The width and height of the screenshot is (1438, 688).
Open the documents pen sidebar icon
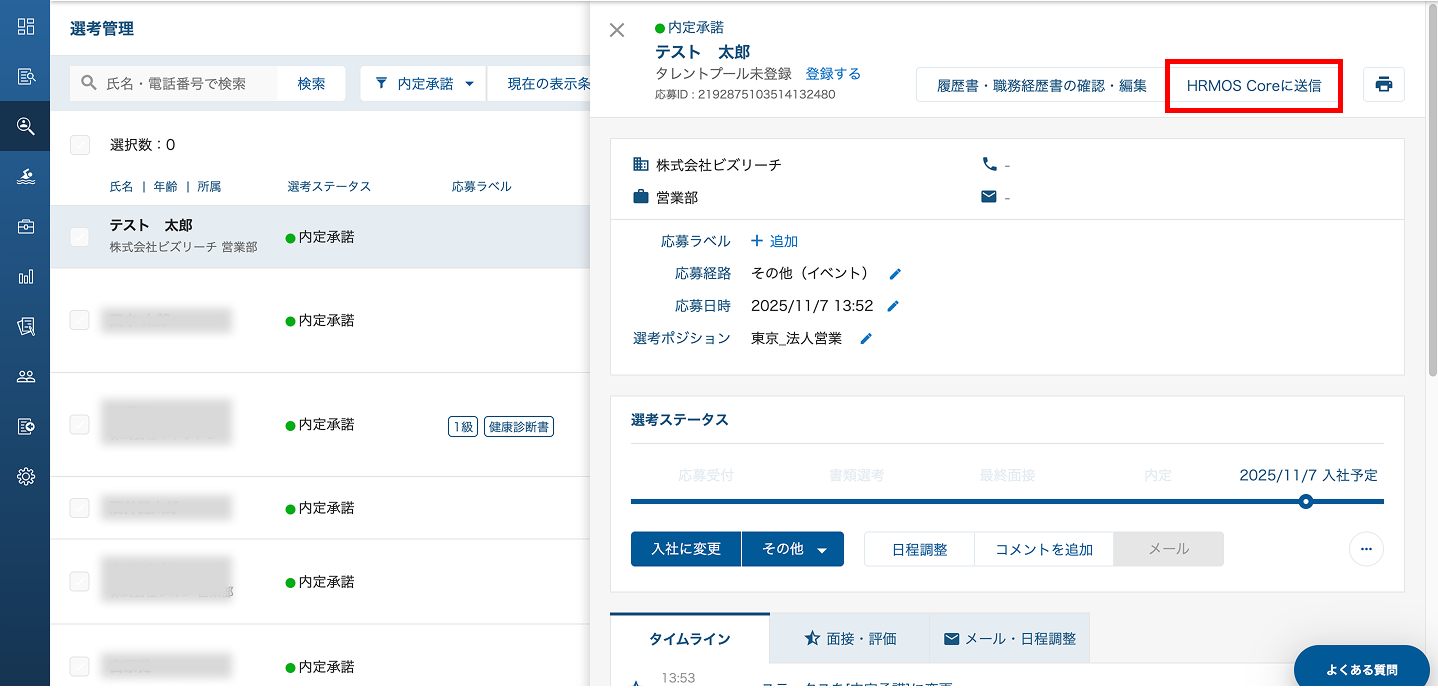(26, 327)
